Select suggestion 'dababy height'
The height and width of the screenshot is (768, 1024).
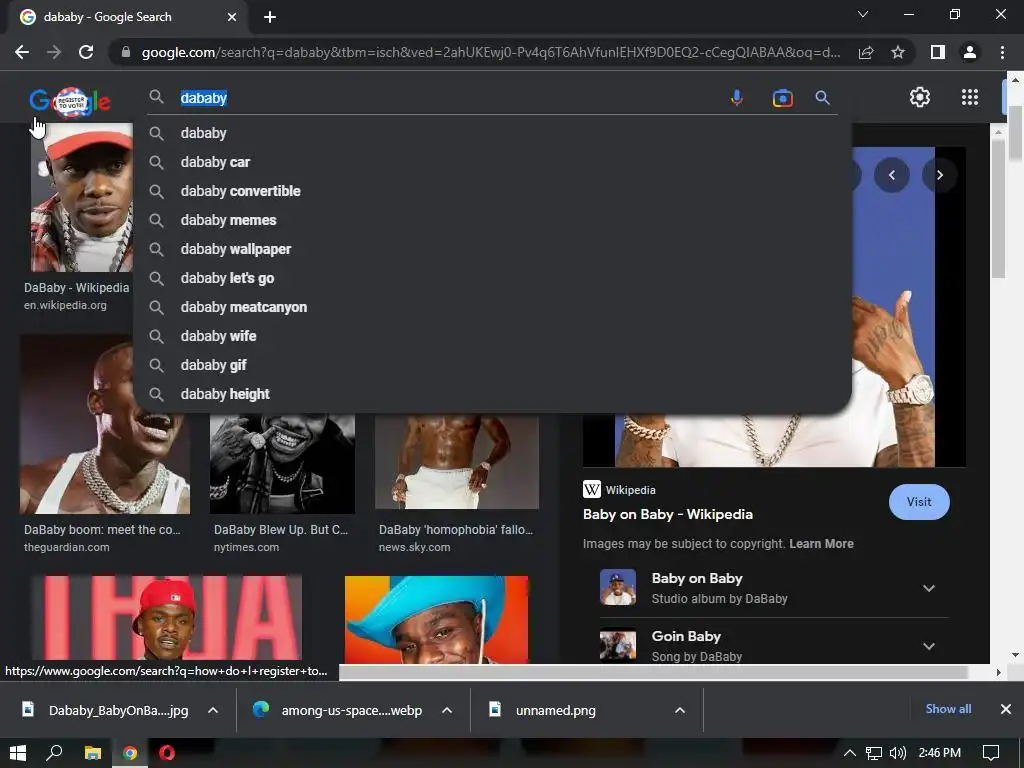pos(492,394)
